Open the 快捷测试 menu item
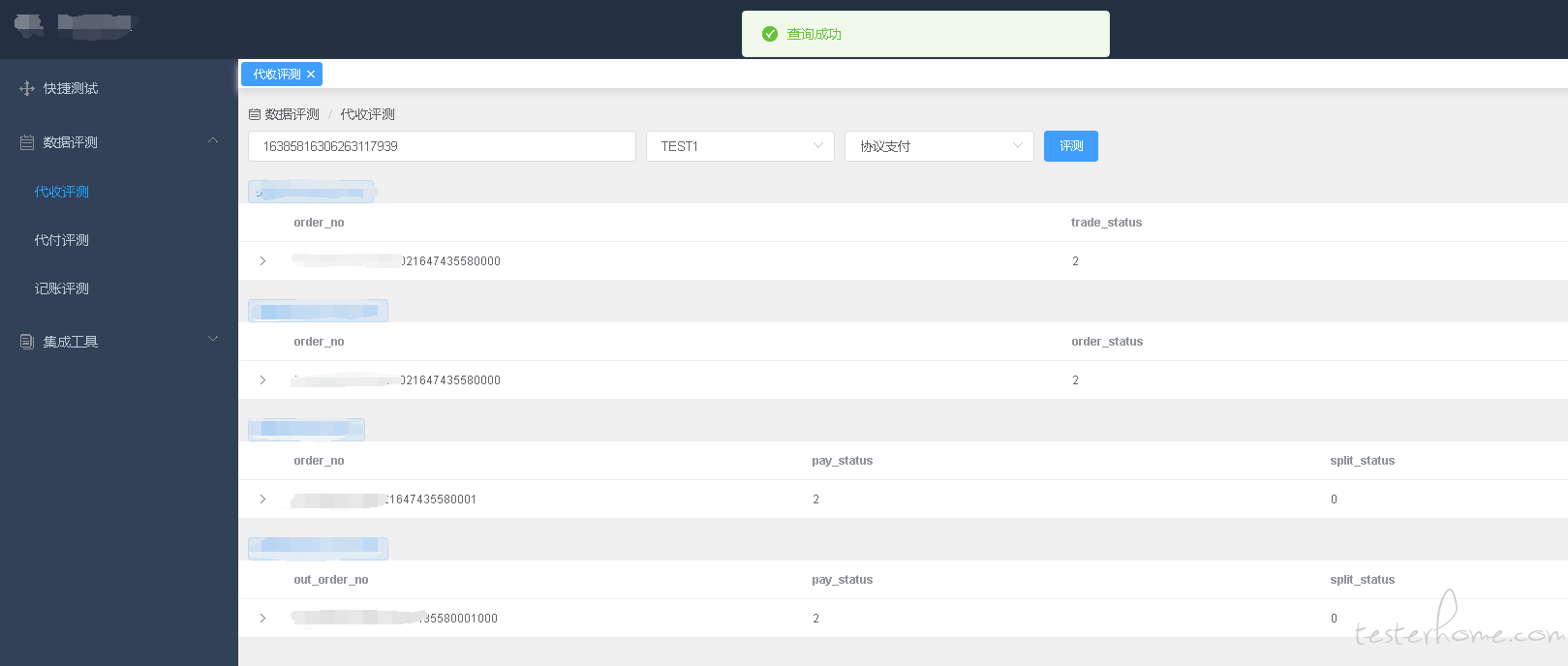This screenshot has width=1568, height=666. [119, 88]
